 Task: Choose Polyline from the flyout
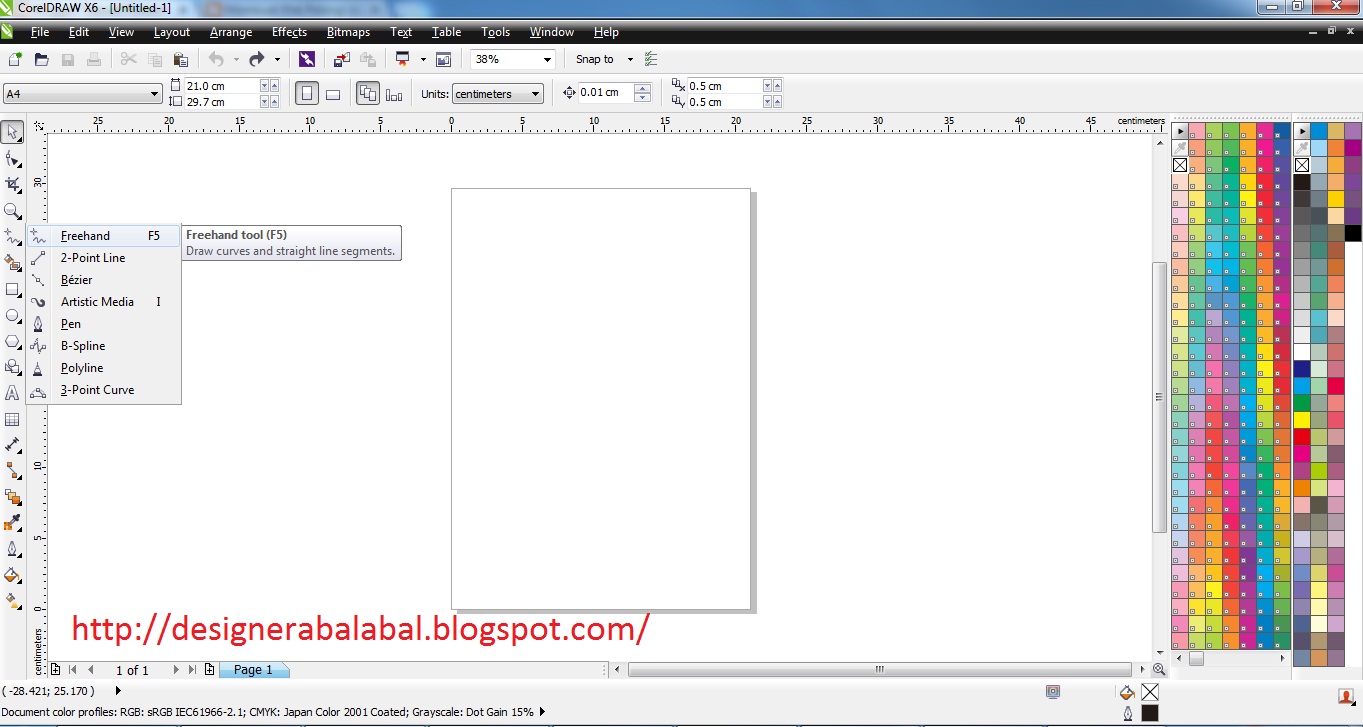pyautogui.click(x=103, y=368)
